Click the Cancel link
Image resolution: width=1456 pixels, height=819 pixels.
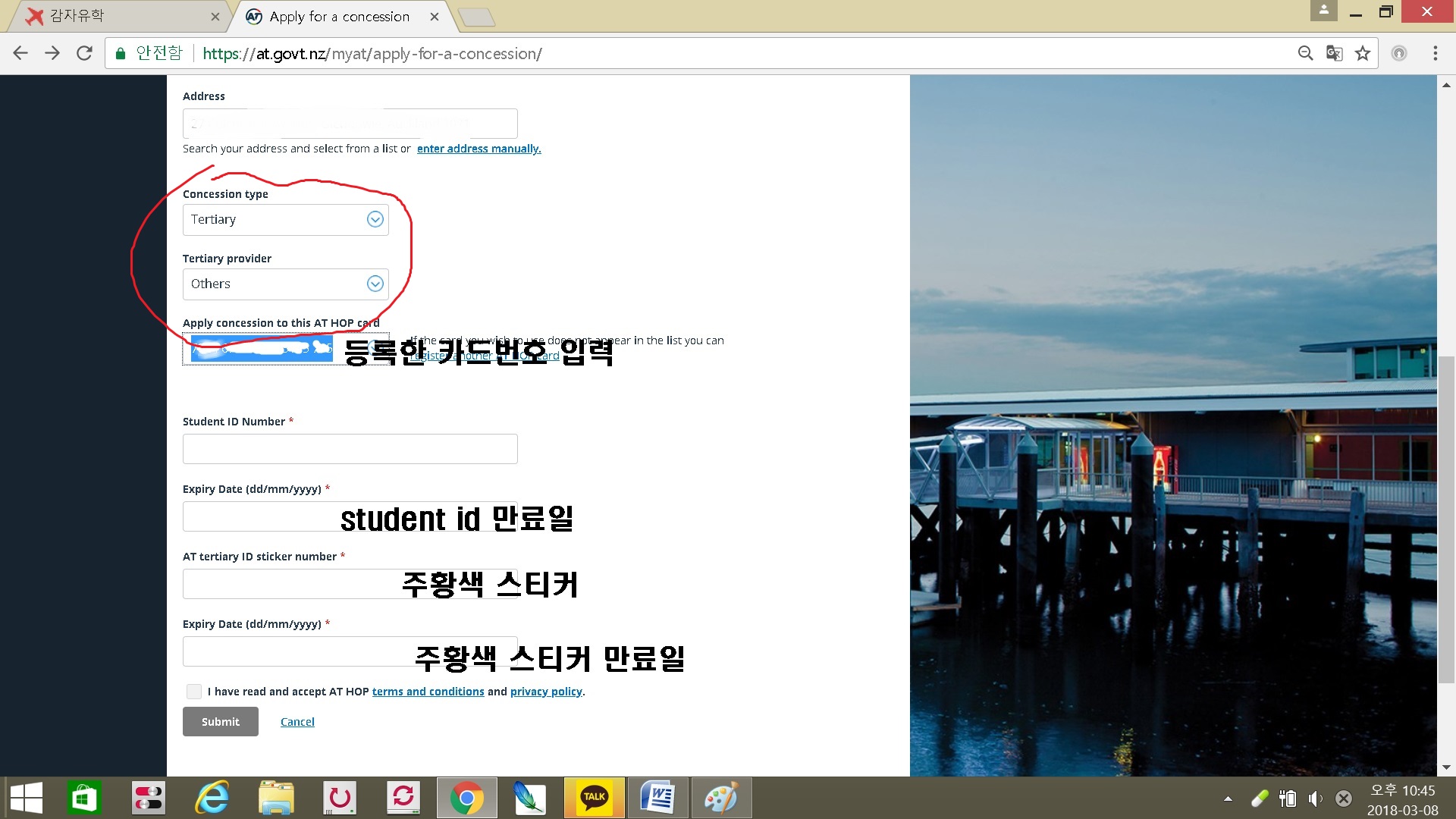tap(297, 722)
